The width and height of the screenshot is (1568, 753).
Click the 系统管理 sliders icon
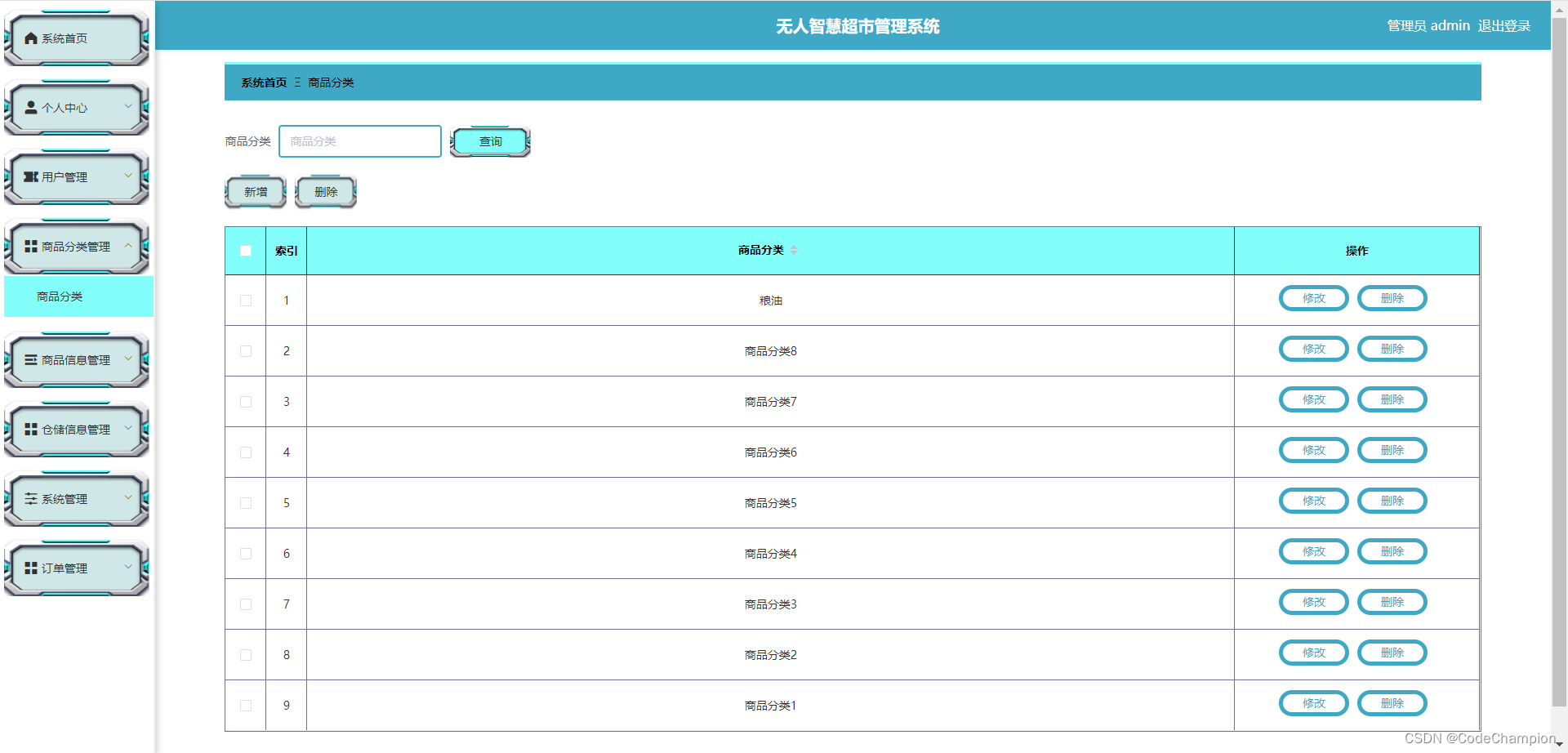pos(30,498)
